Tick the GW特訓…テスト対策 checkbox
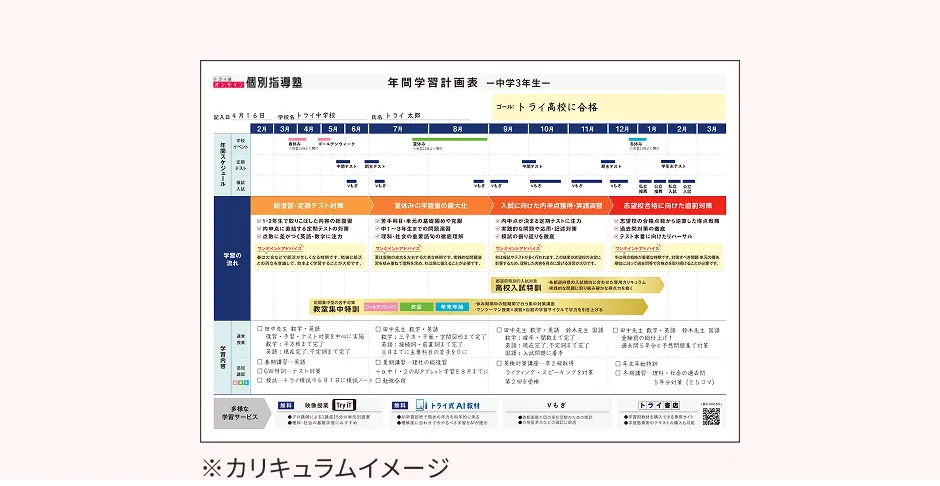The height and width of the screenshot is (486, 940). coord(260,371)
